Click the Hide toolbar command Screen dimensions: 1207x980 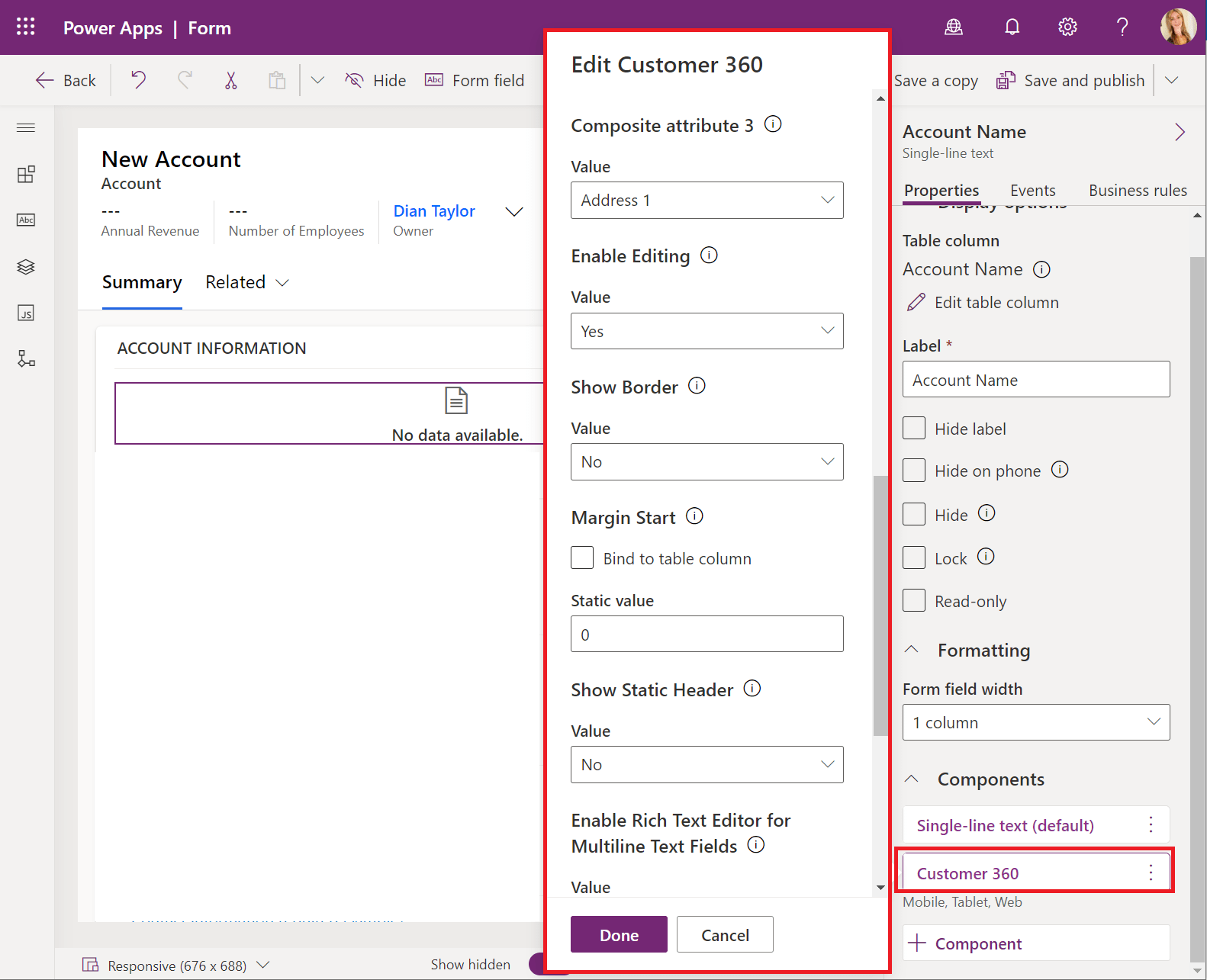click(375, 80)
